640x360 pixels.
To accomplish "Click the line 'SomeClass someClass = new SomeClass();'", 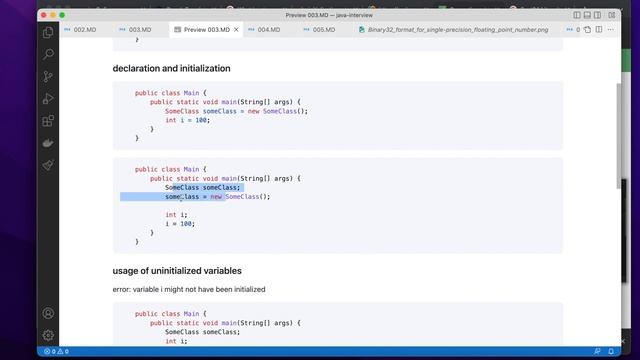I will (236, 111).
